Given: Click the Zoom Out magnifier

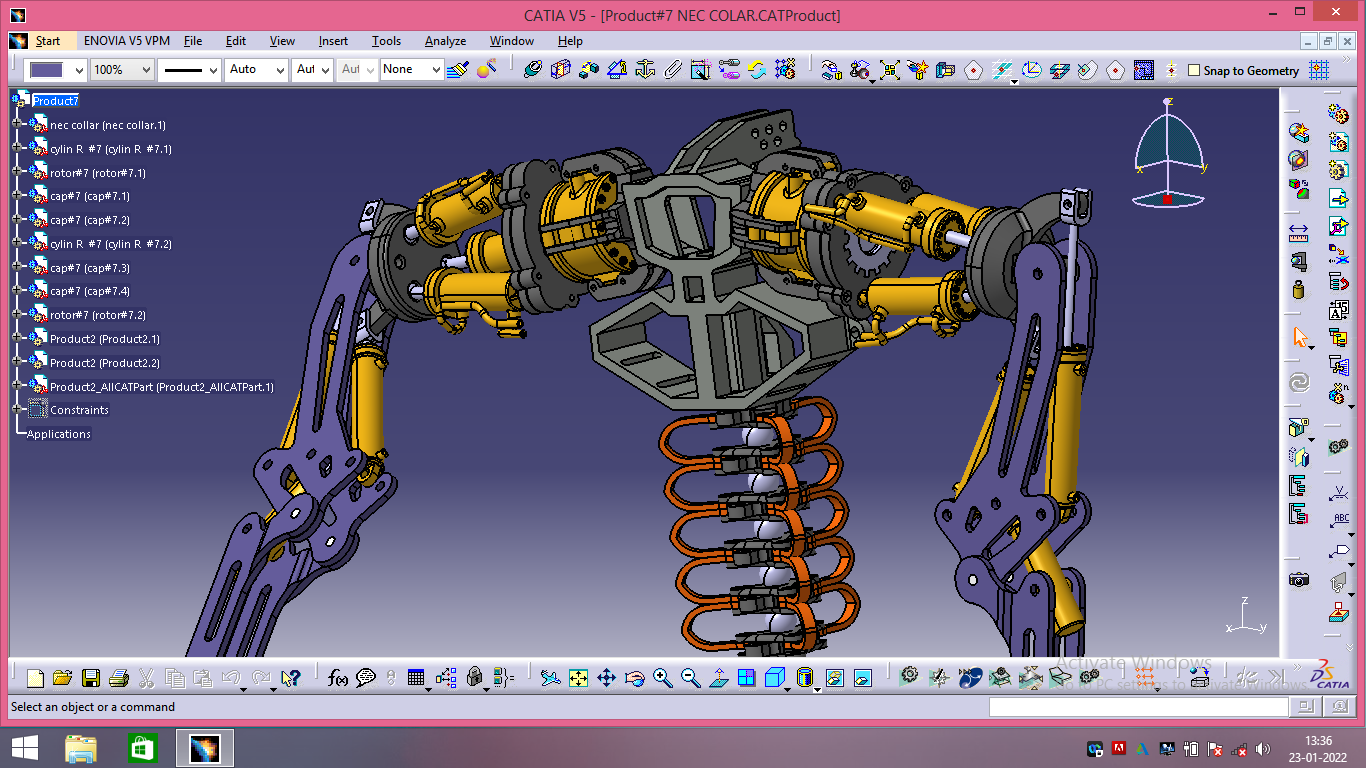Looking at the screenshot, I should click(x=690, y=678).
